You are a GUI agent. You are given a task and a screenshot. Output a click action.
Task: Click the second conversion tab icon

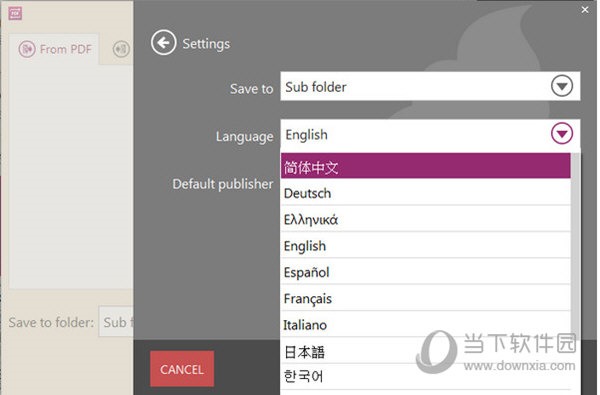[x=121, y=49]
